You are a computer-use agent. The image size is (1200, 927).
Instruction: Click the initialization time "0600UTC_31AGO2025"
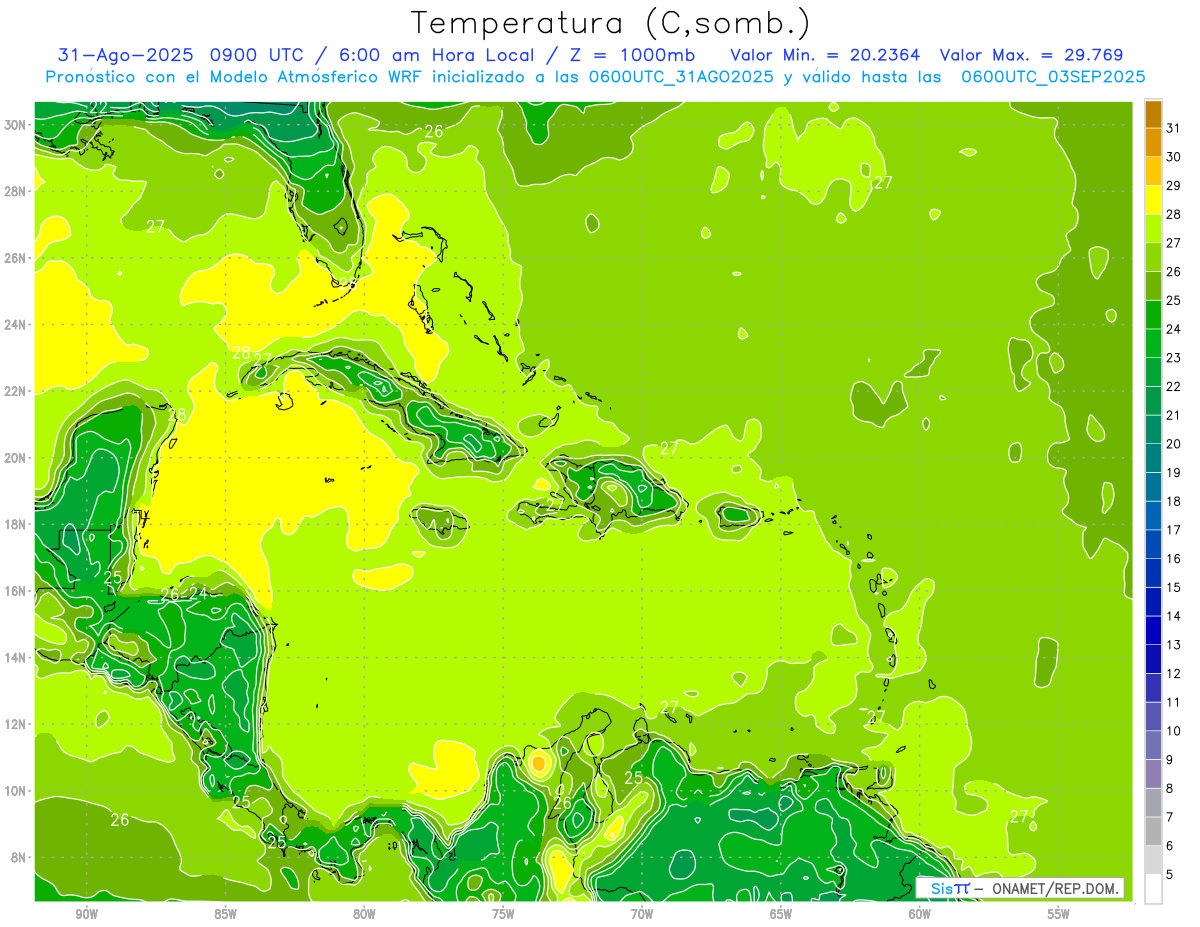click(680, 77)
